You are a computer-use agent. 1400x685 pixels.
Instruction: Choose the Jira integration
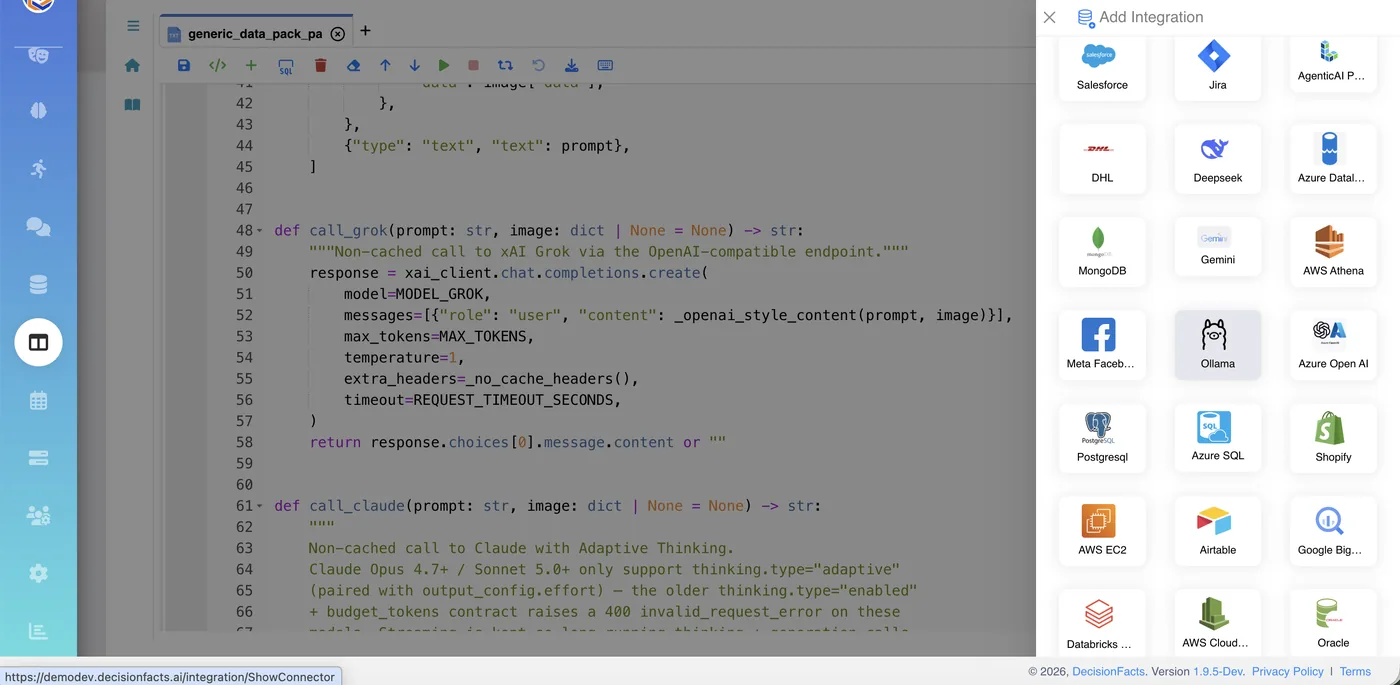1218,67
